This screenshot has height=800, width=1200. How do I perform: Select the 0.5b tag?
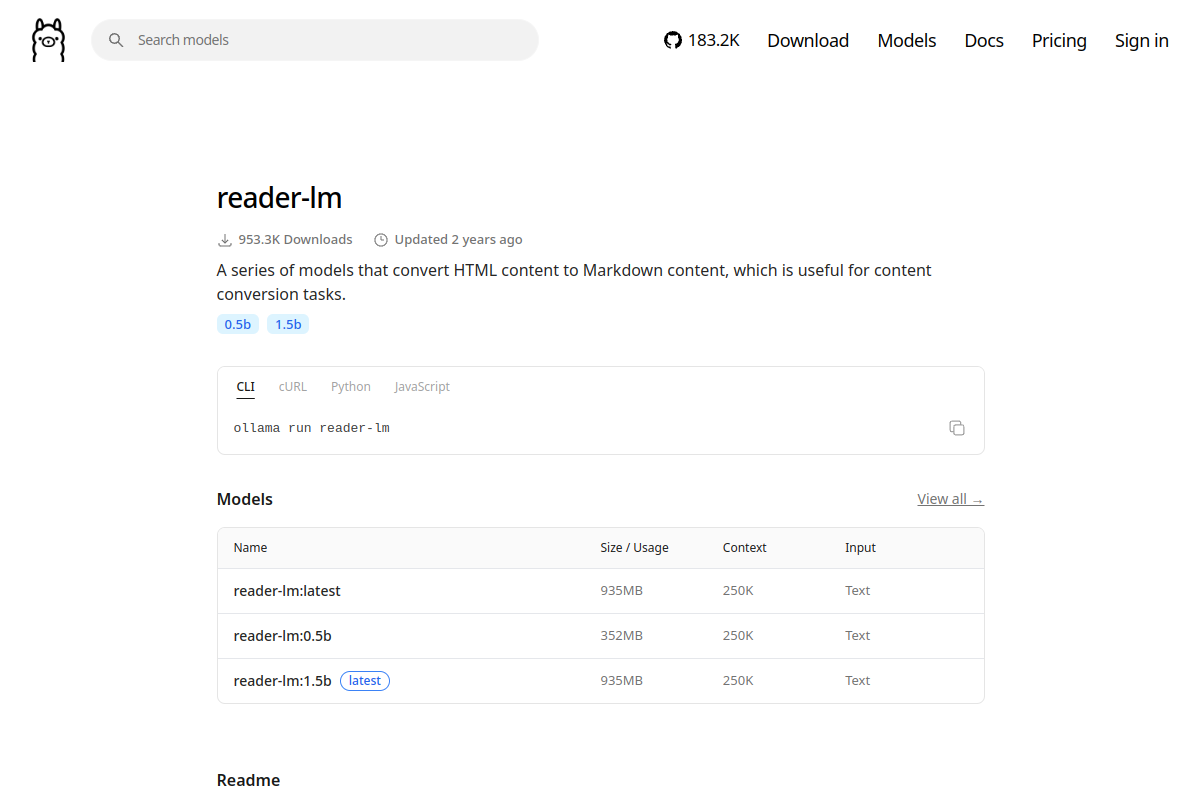point(238,324)
